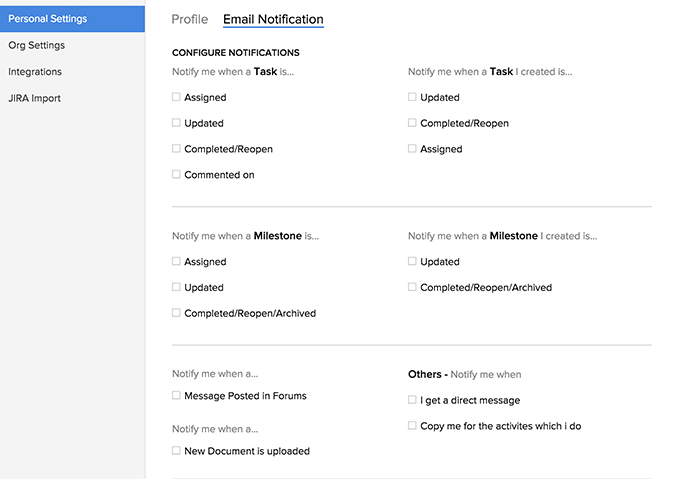Enable I get a direct message

tap(412, 400)
